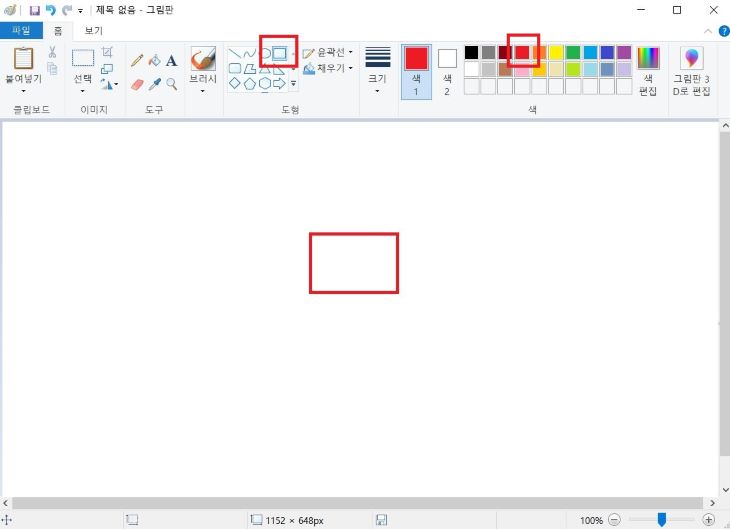
Task: Click the Crop icon
Action: point(107,52)
